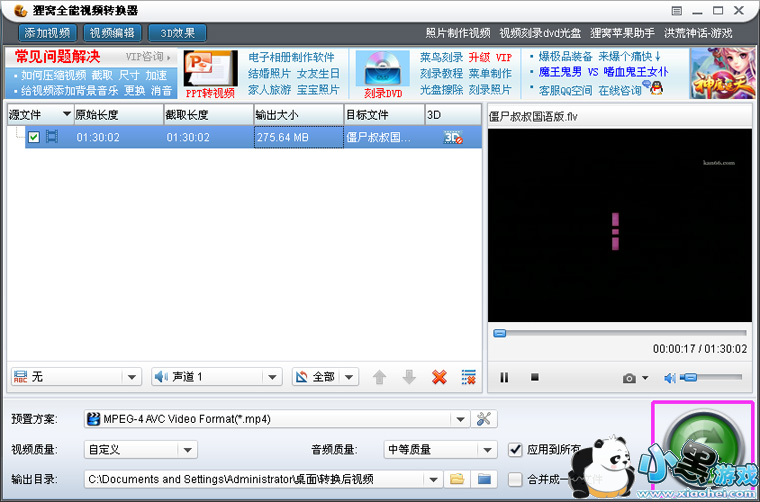Open the 神魔 game advertisement image
Image resolution: width=760 pixels, height=502 pixels.
723,73
